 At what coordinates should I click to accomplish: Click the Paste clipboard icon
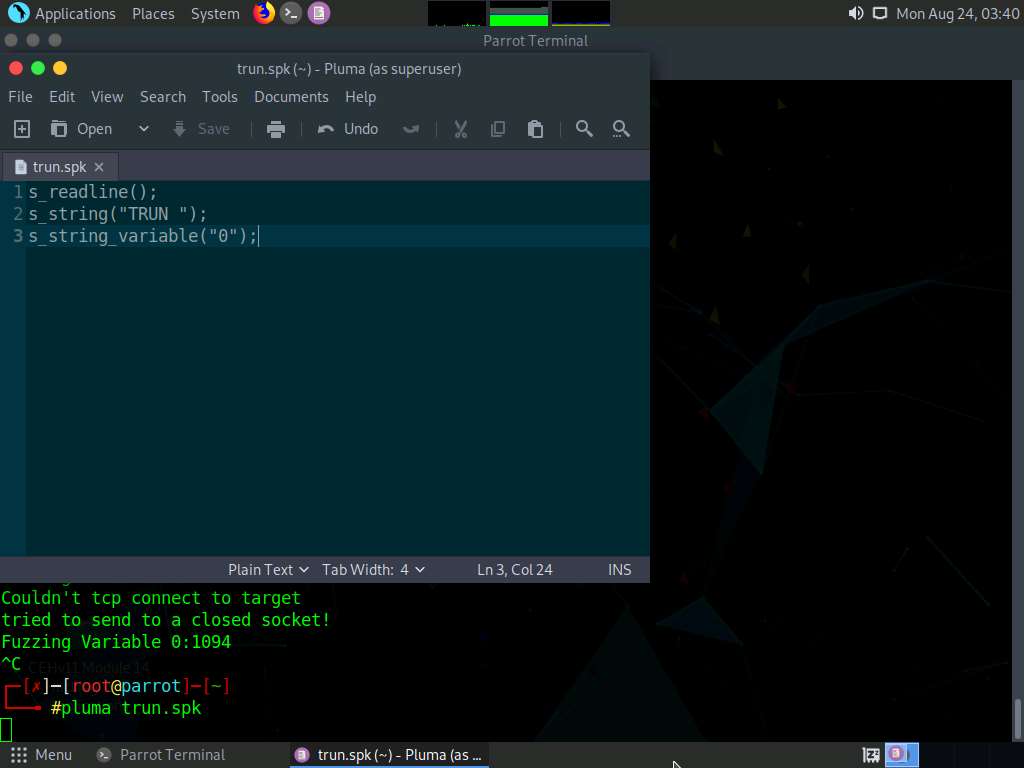coord(536,129)
